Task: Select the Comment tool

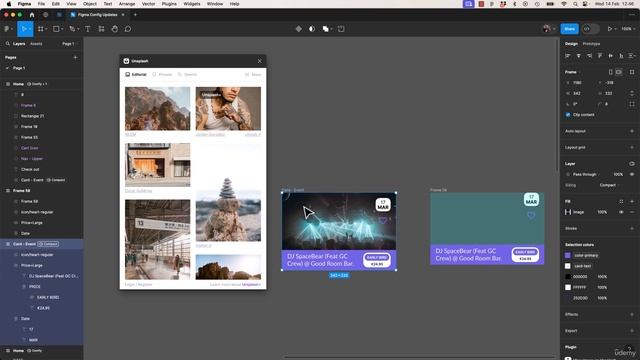Action: click(128, 29)
